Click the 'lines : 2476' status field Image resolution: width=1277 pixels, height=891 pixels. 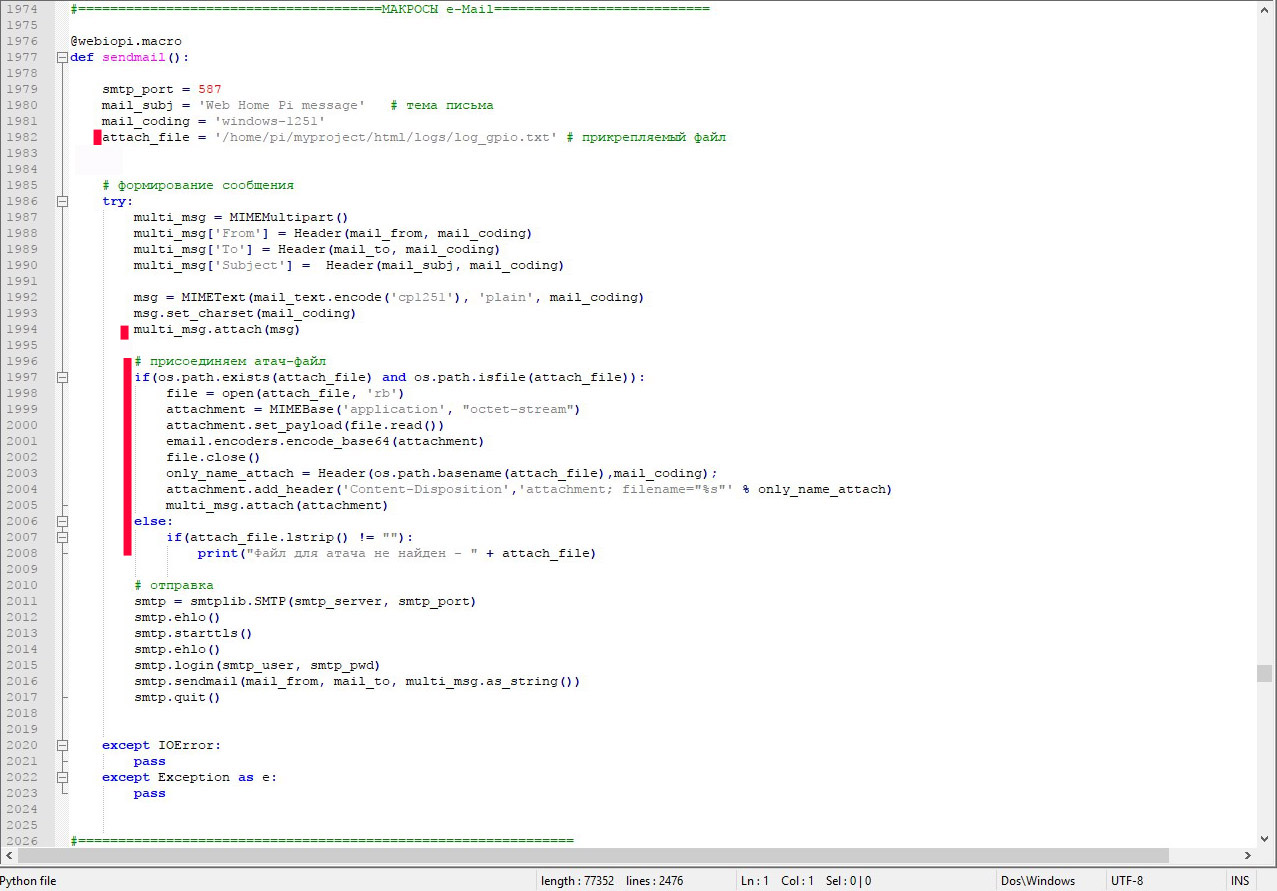click(656, 881)
